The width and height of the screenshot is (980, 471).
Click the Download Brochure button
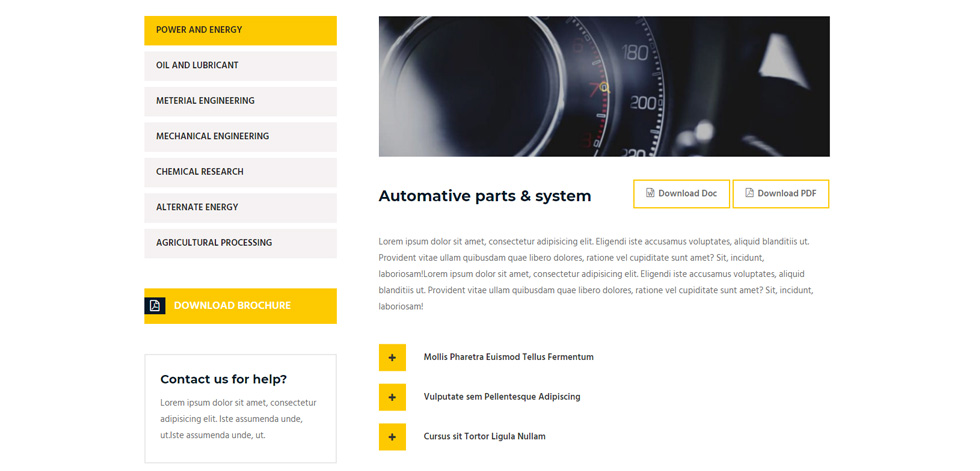(240, 305)
